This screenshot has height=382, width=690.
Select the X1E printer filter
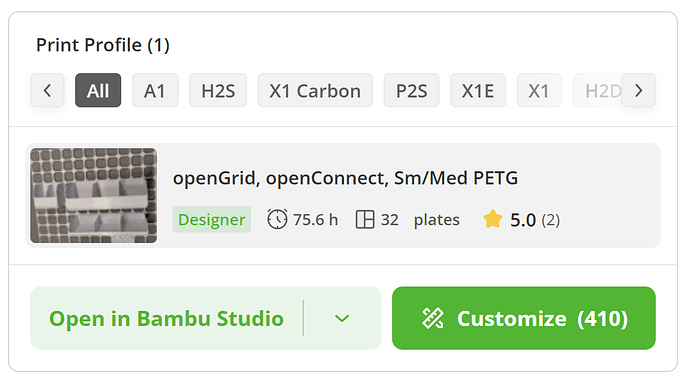pyautogui.click(x=478, y=90)
